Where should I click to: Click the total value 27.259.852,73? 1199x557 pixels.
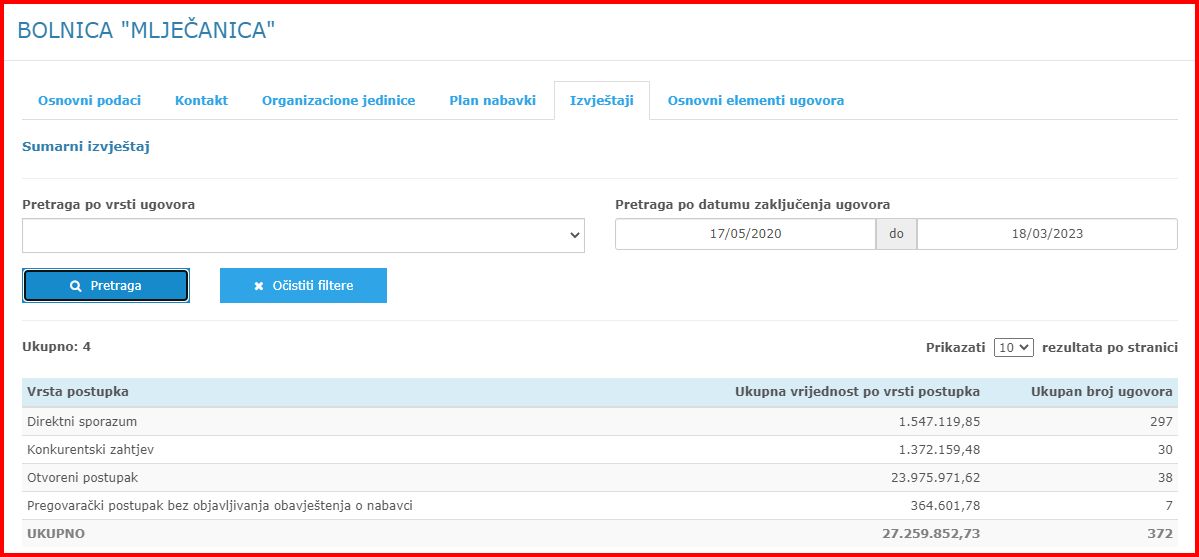(931, 533)
